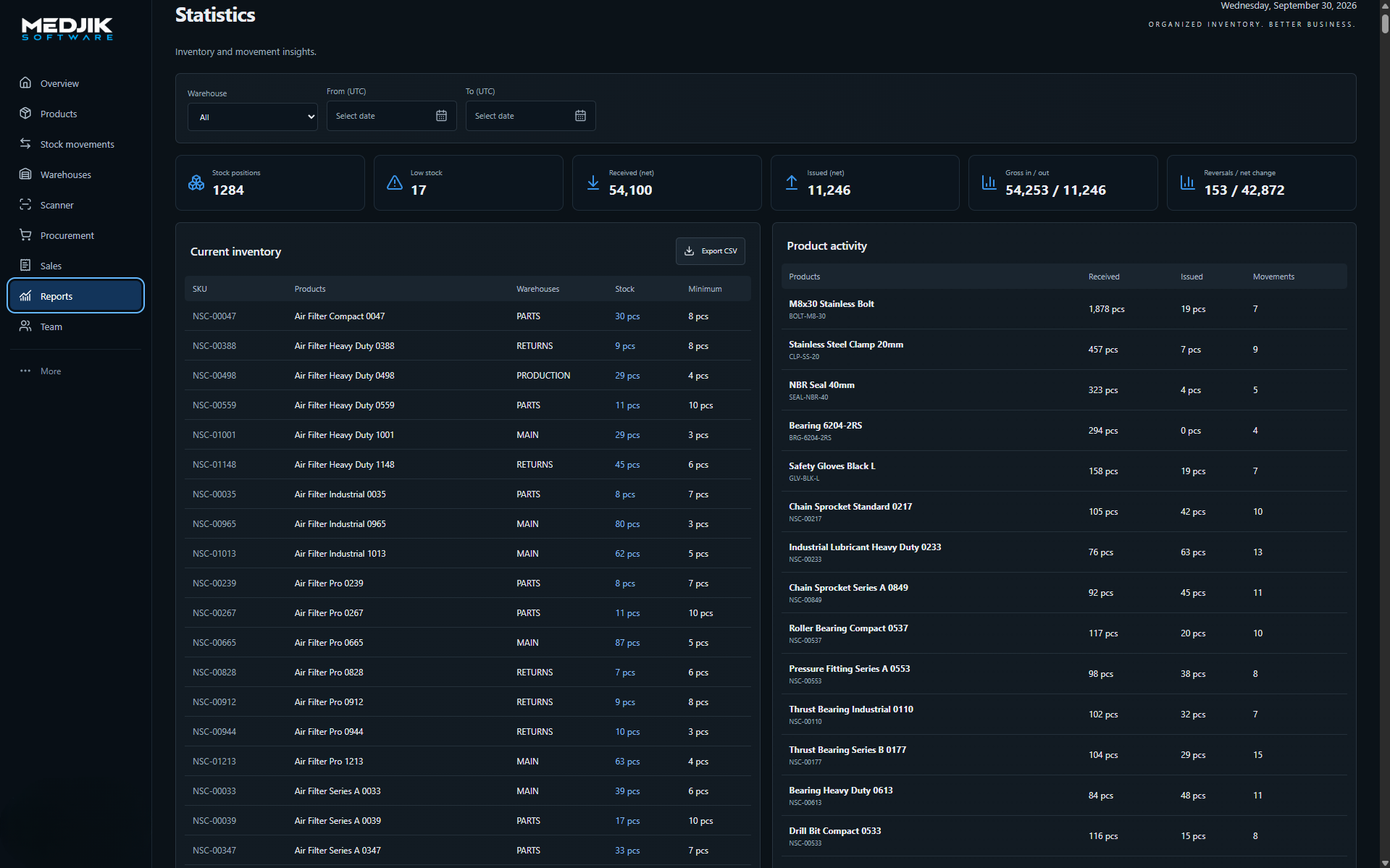Screen dimensions: 1390x868
Task: Click the Received (net) download arrow icon
Action: [x=593, y=182]
